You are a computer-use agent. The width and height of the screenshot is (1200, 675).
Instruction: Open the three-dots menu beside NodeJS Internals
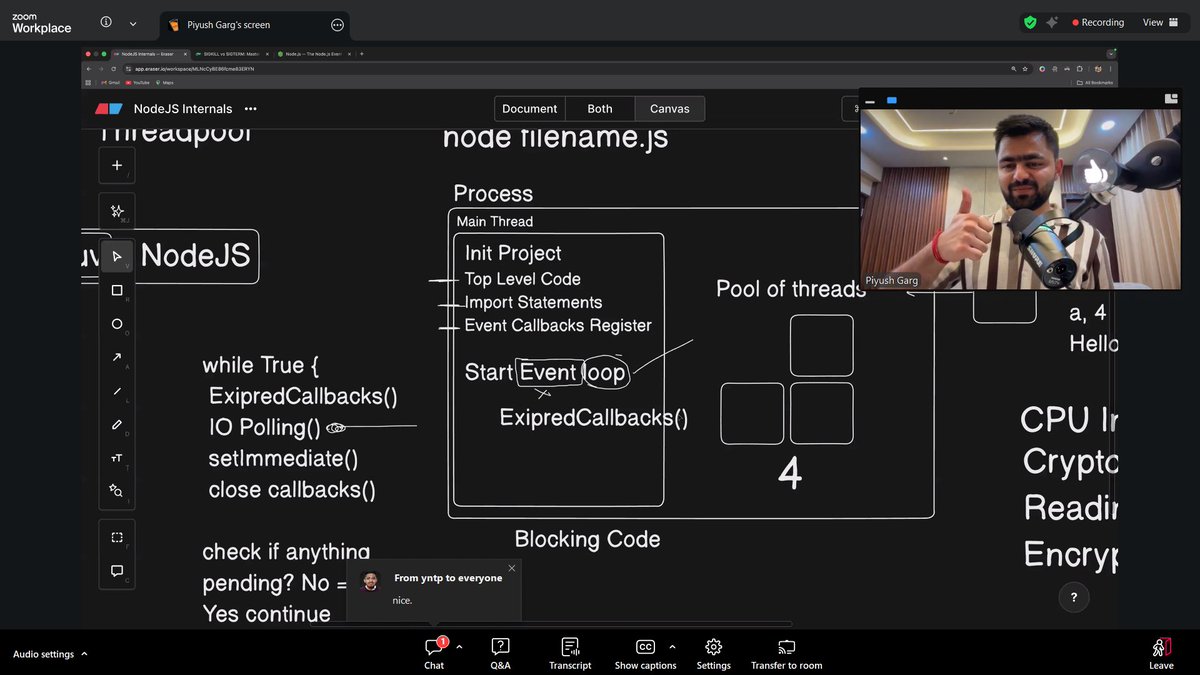(251, 109)
